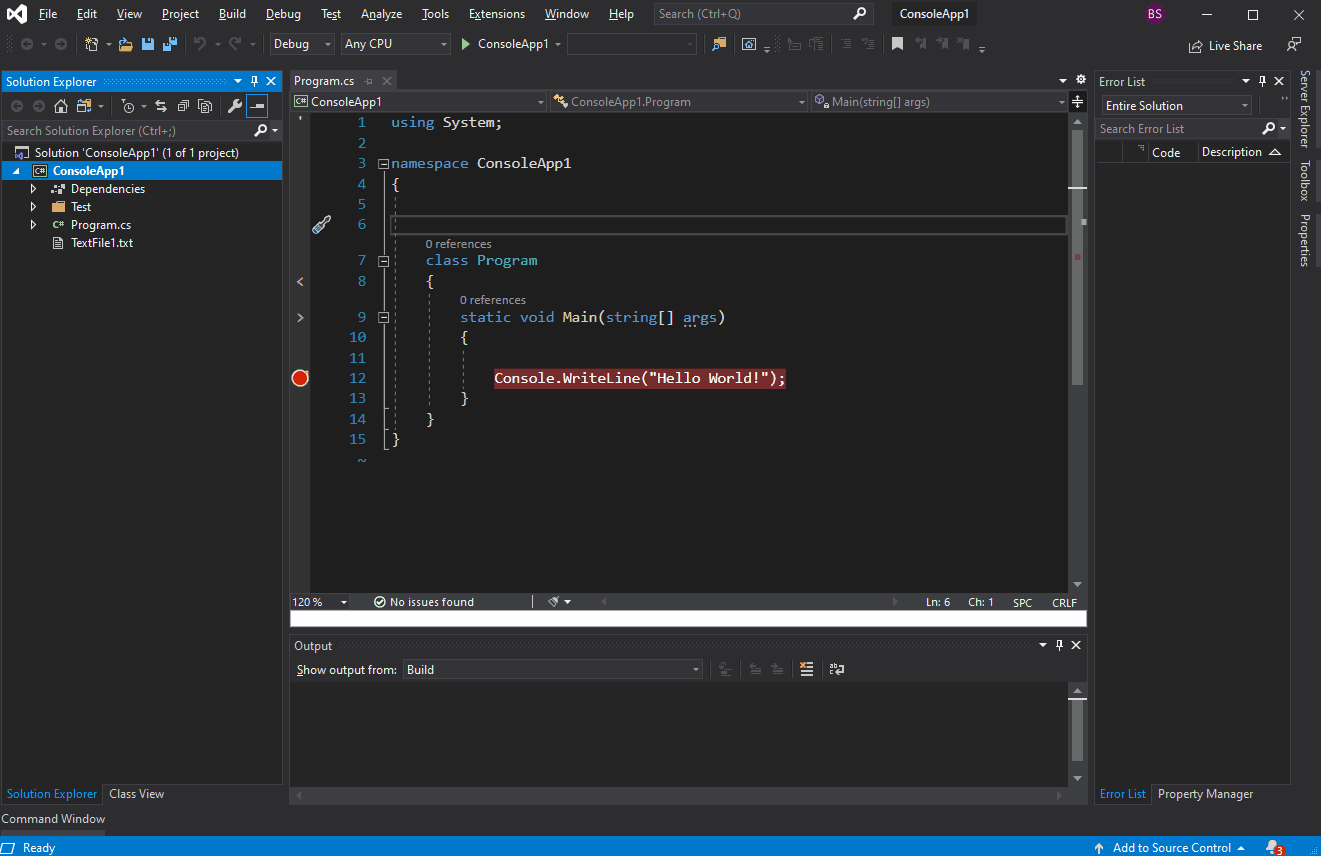1321x856 pixels.
Task: Toggle Preview Selected Items button
Action: pyautogui.click(x=257, y=106)
